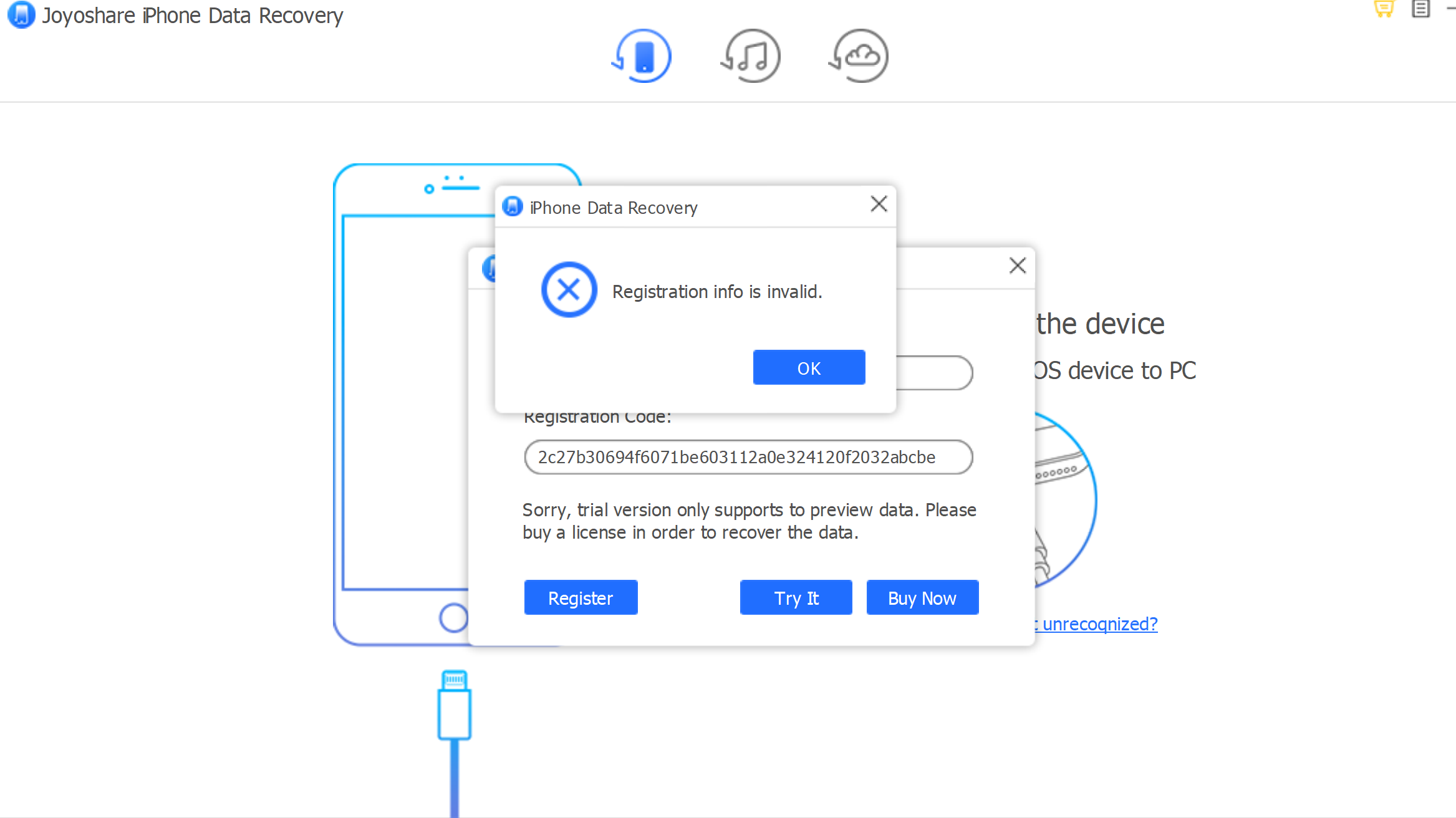Select Recover from iCloud backup icon
The height and width of the screenshot is (818, 1456).
click(x=859, y=56)
